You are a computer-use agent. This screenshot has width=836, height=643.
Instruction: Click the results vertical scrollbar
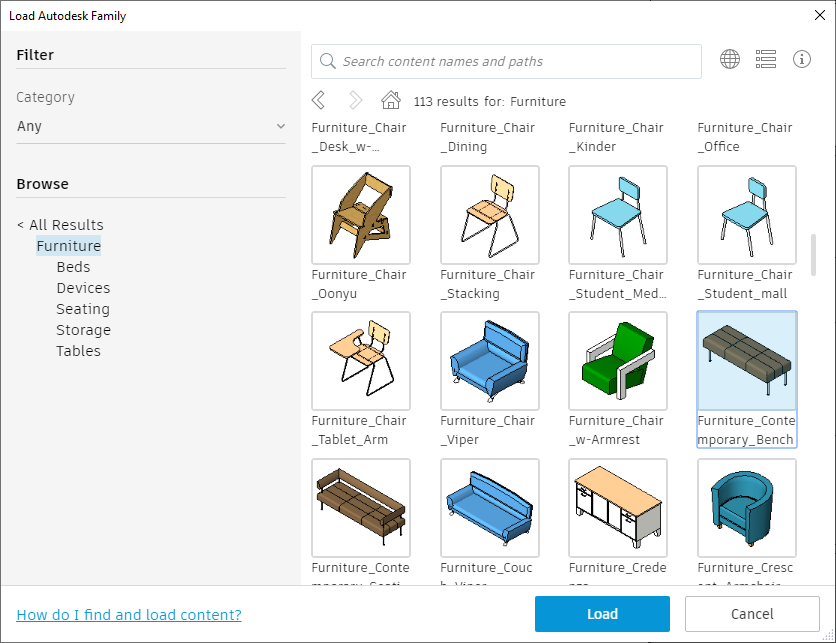click(x=813, y=254)
